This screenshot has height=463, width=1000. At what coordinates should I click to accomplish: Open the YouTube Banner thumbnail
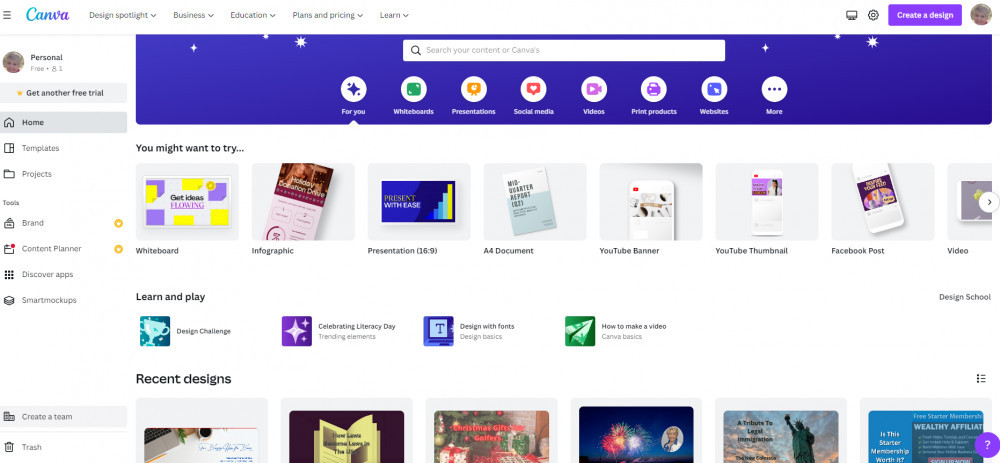pyautogui.click(x=651, y=202)
